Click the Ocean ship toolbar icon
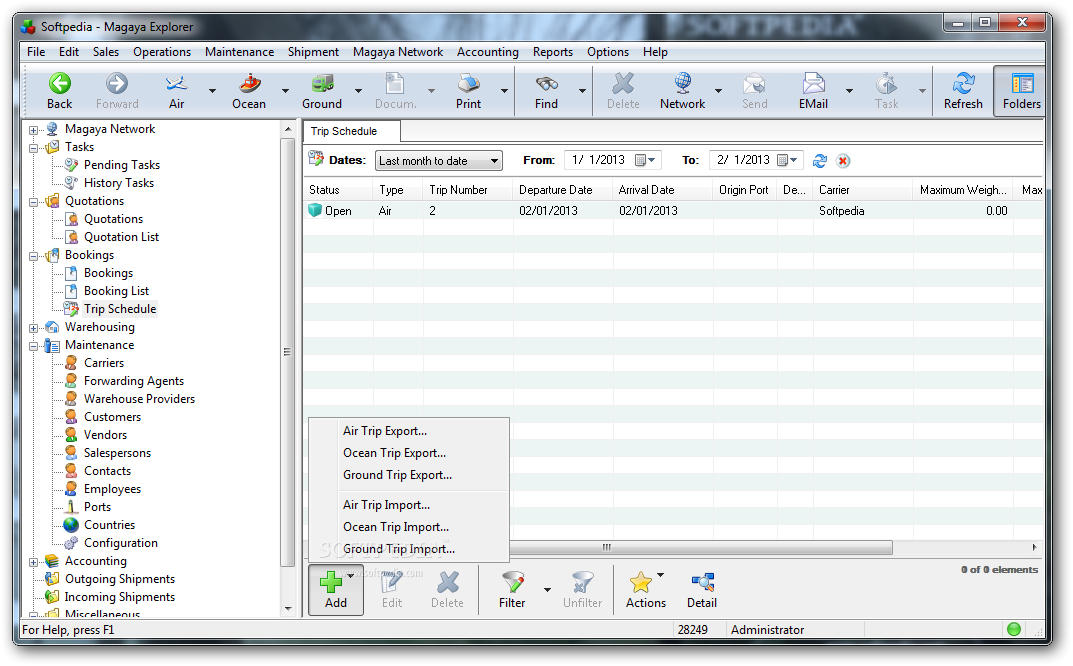This screenshot has height=666, width=1073. coord(249,91)
